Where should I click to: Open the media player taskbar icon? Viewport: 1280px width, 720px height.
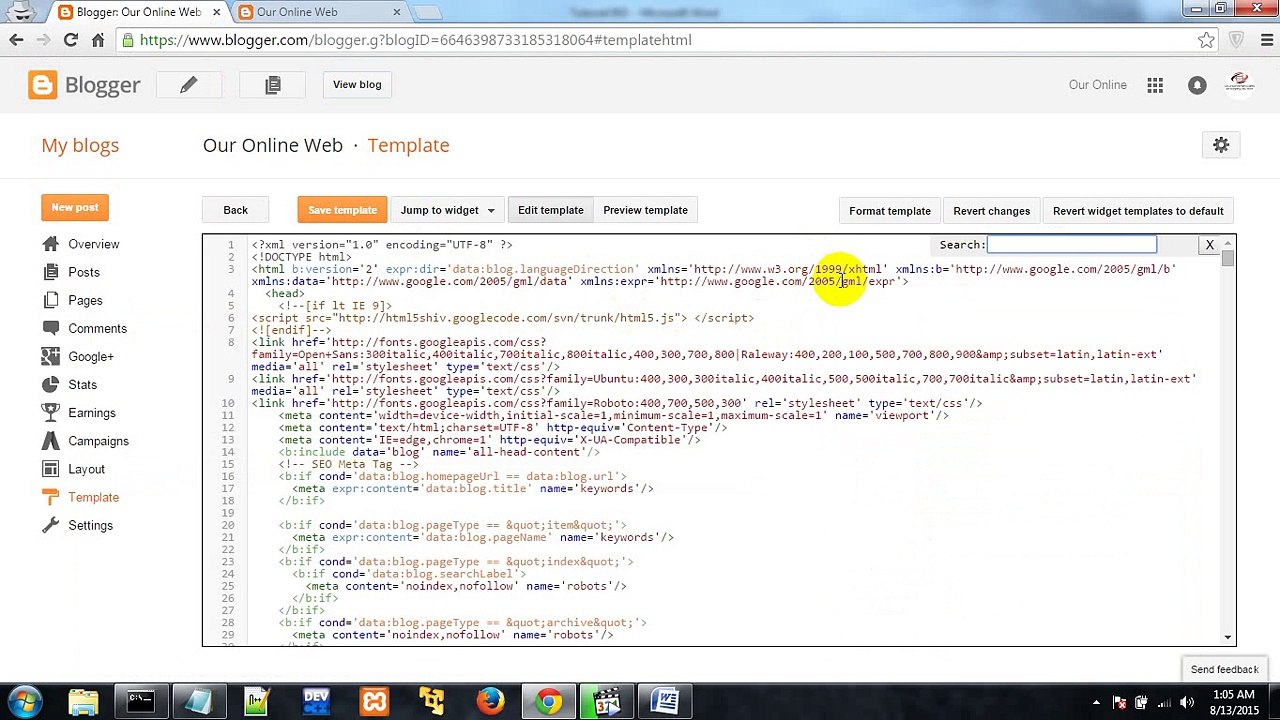[607, 702]
